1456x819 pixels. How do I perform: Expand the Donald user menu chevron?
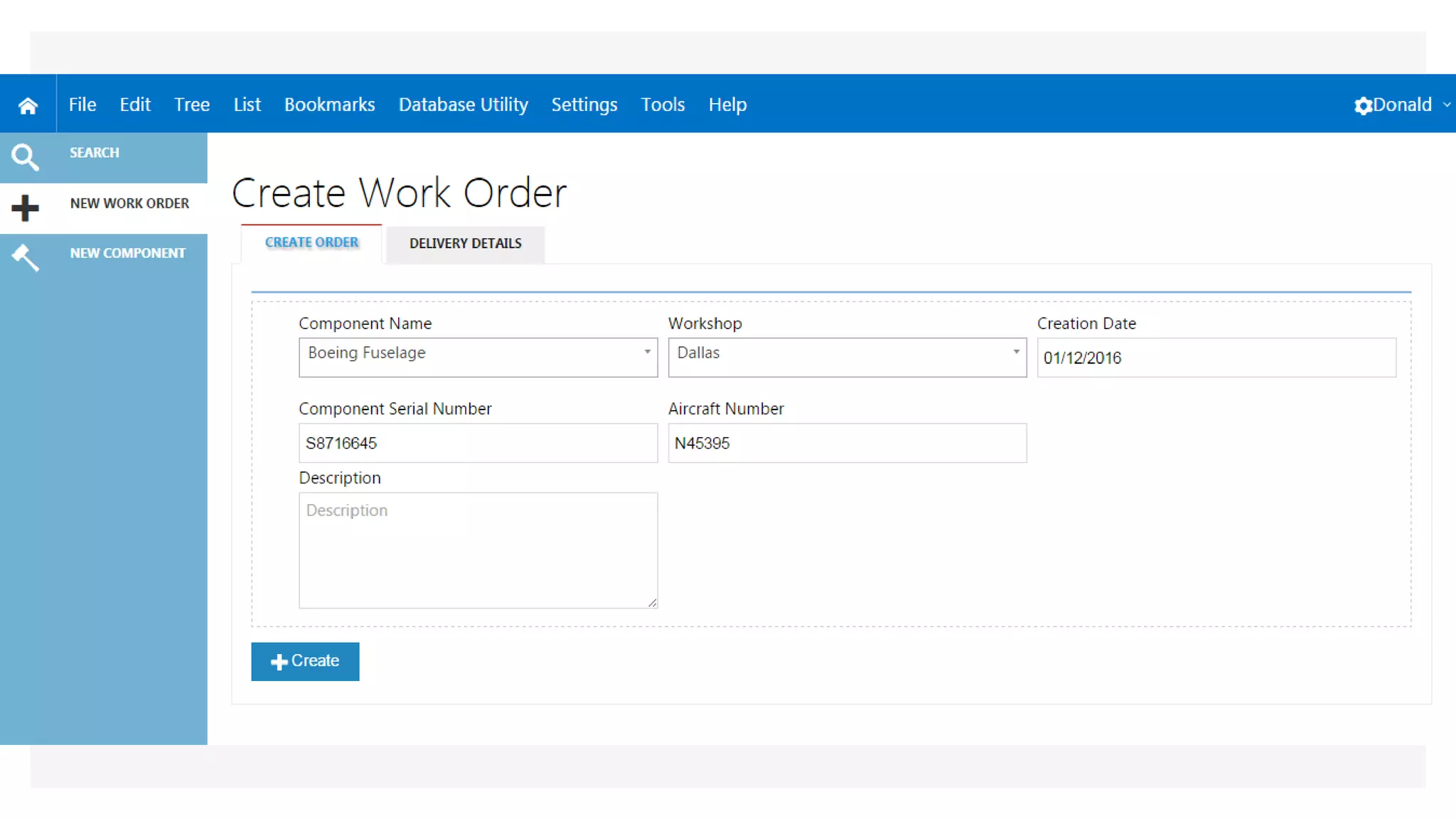(x=1447, y=105)
